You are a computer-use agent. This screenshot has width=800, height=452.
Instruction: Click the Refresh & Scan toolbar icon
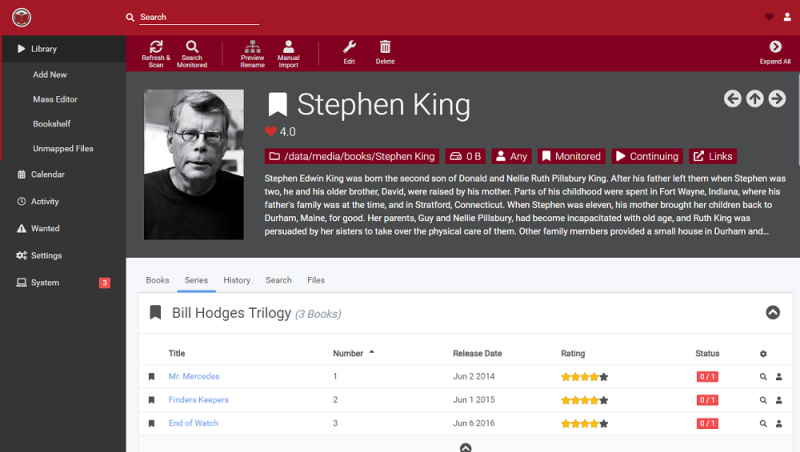coord(156,47)
